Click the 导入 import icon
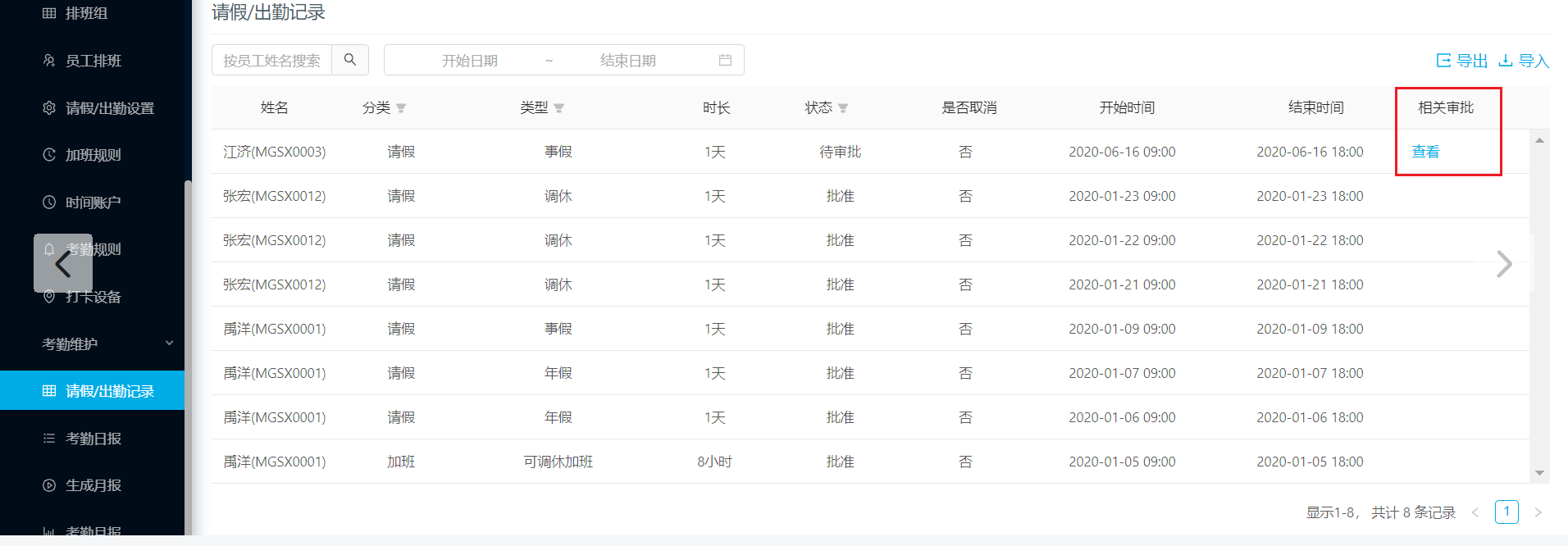 1506,61
